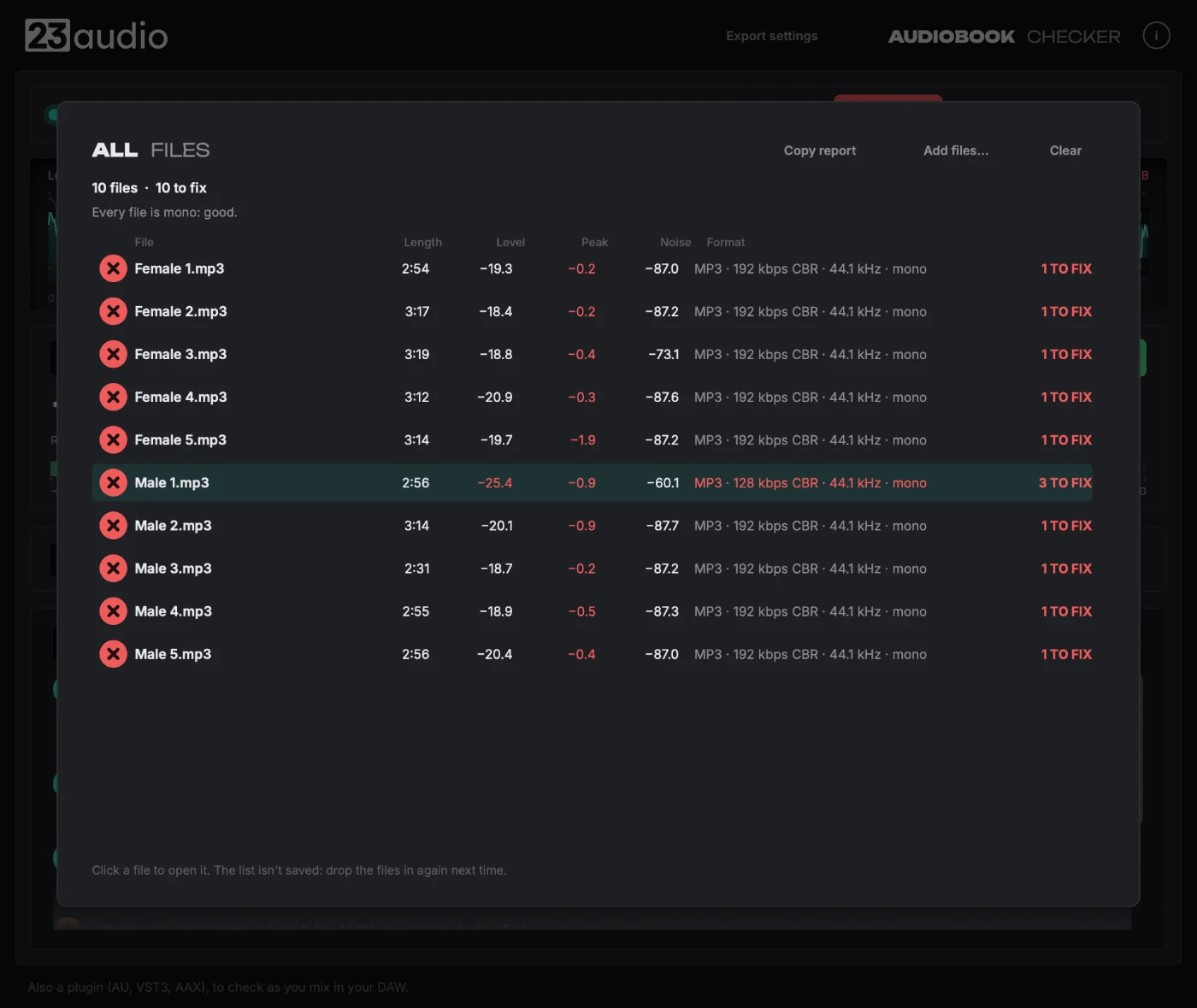Click the red X icon for Female 3.mp3
This screenshot has width=1197, height=1008.
click(113, 354)
